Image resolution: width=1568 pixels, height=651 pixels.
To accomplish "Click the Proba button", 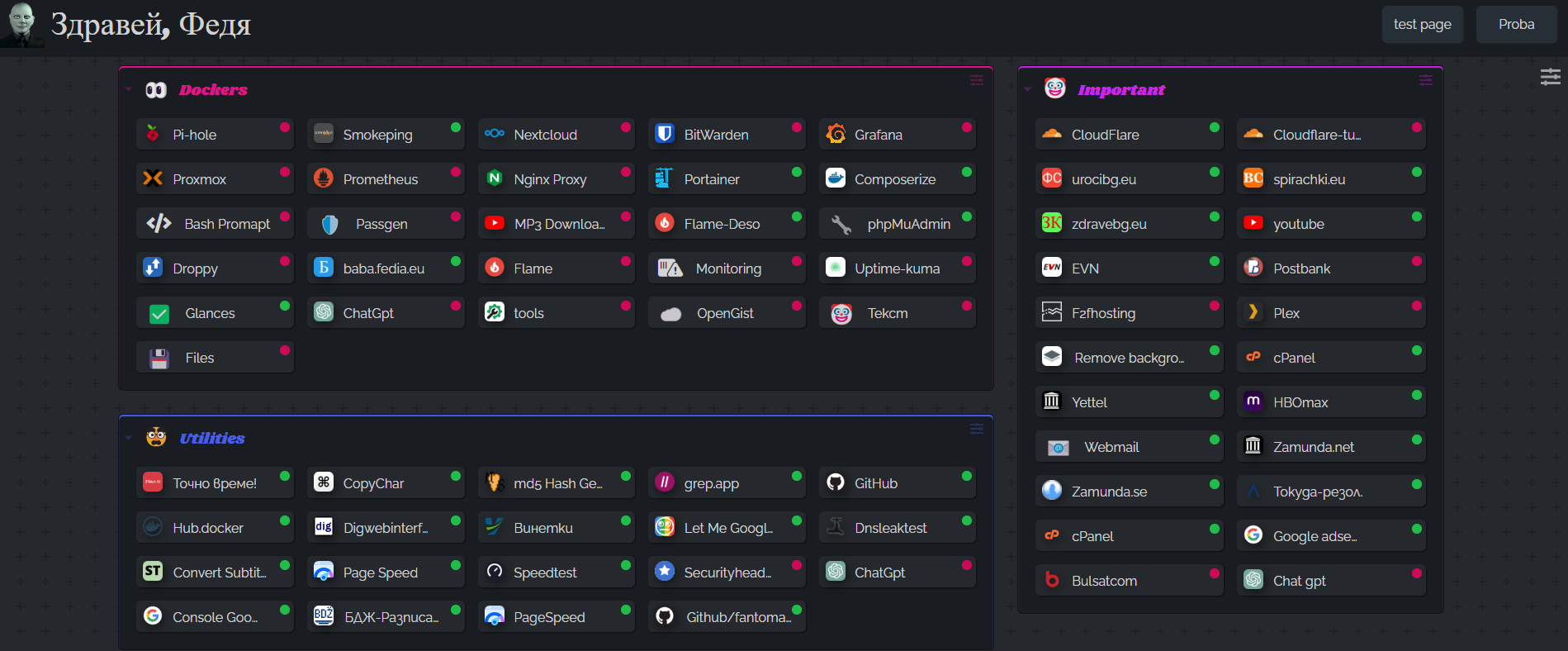I will 1516,24.
